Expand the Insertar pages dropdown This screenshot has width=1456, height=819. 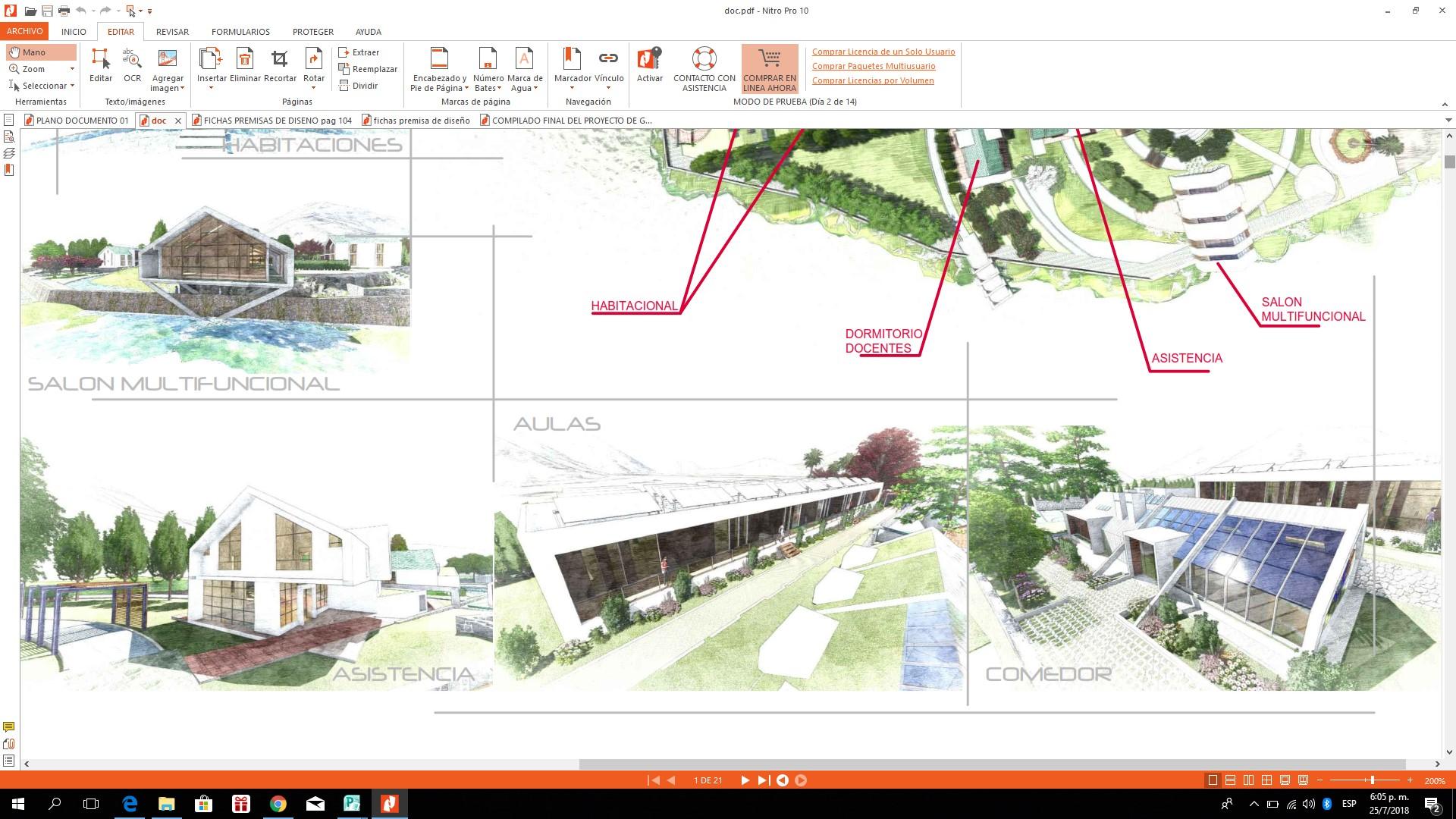click(211, 88)
